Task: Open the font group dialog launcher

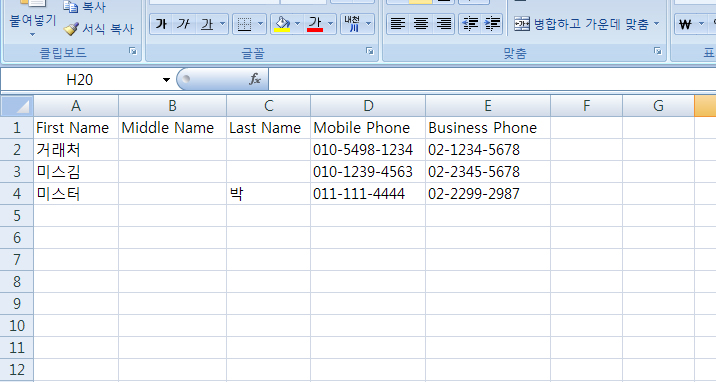Action: click(369, 52)
